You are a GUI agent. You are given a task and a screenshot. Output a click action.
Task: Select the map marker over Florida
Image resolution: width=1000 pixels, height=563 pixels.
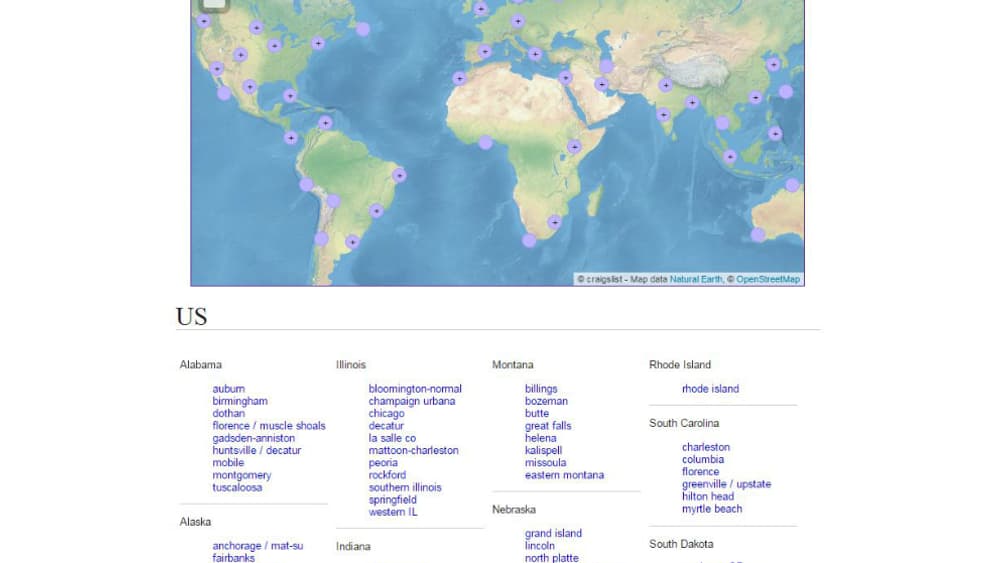pyautogui.click(x=290, y=96)
